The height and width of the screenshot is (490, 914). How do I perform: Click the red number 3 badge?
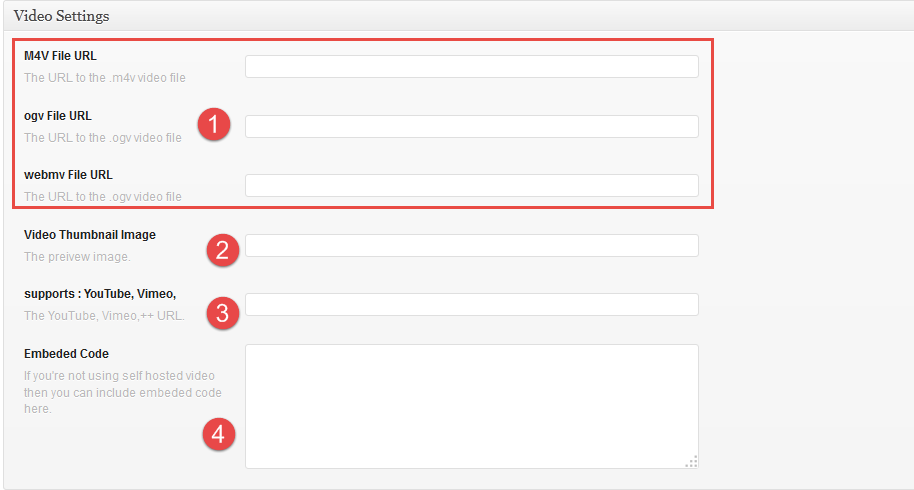click(222, 313)
